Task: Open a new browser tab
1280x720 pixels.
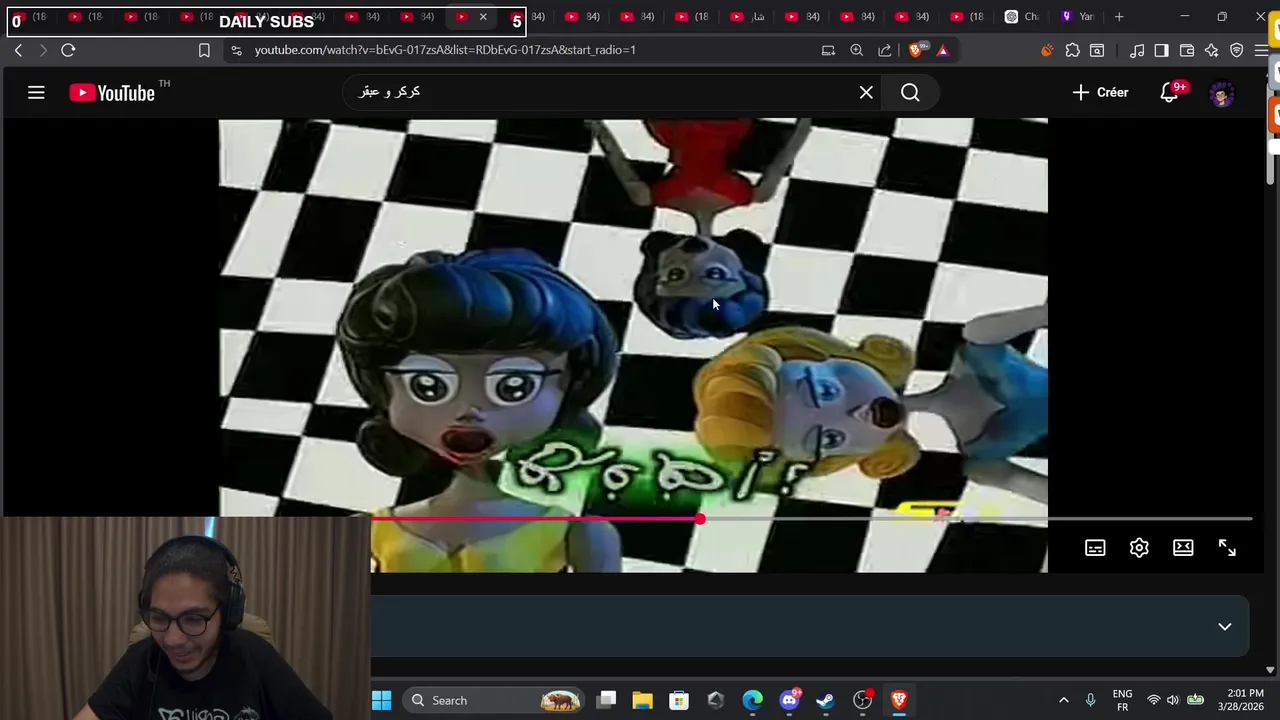Action: point(1119,16)
